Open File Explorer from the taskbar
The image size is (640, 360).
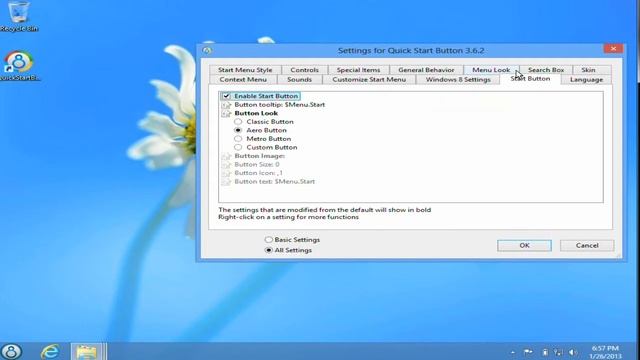coord(86,351)
